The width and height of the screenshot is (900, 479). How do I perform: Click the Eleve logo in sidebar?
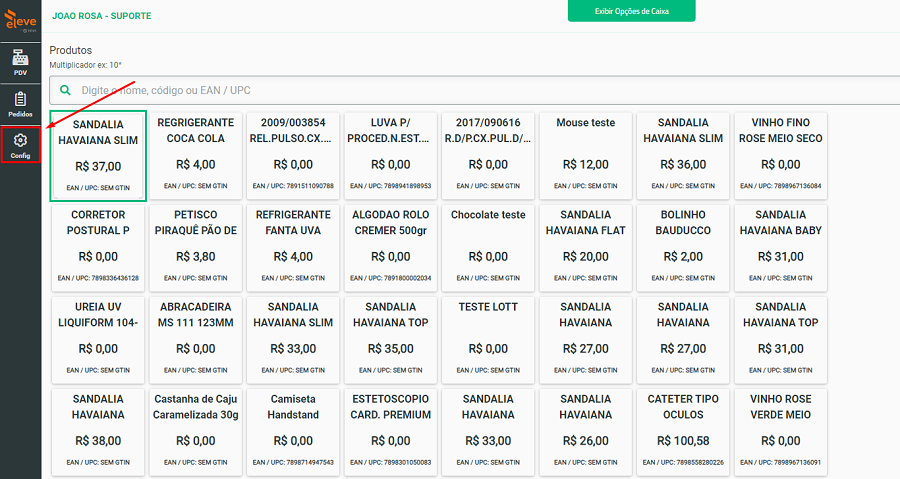click(x=20, y=19)
